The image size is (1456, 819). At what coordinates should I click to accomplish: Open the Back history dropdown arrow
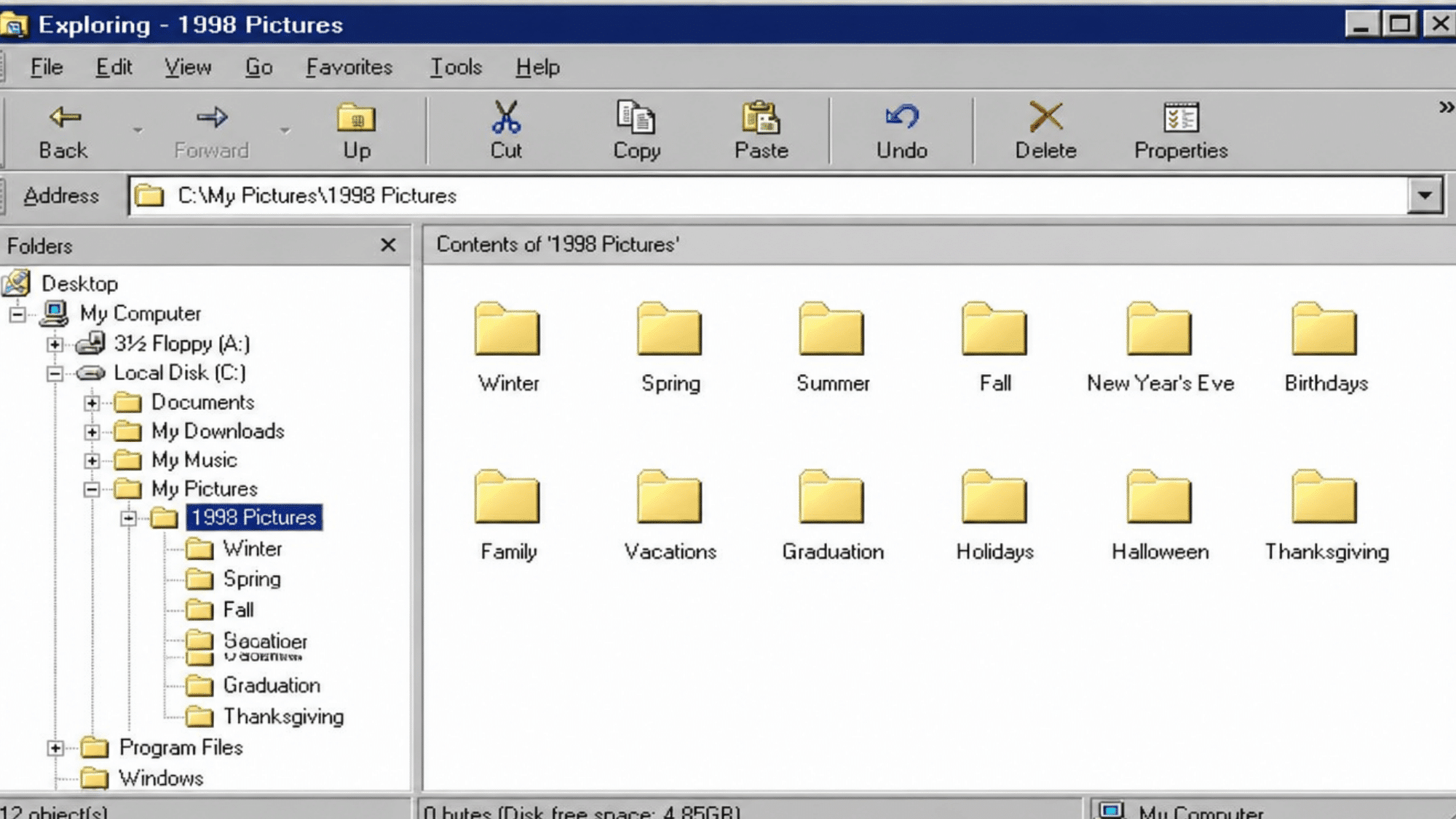[x=138, y=131]
